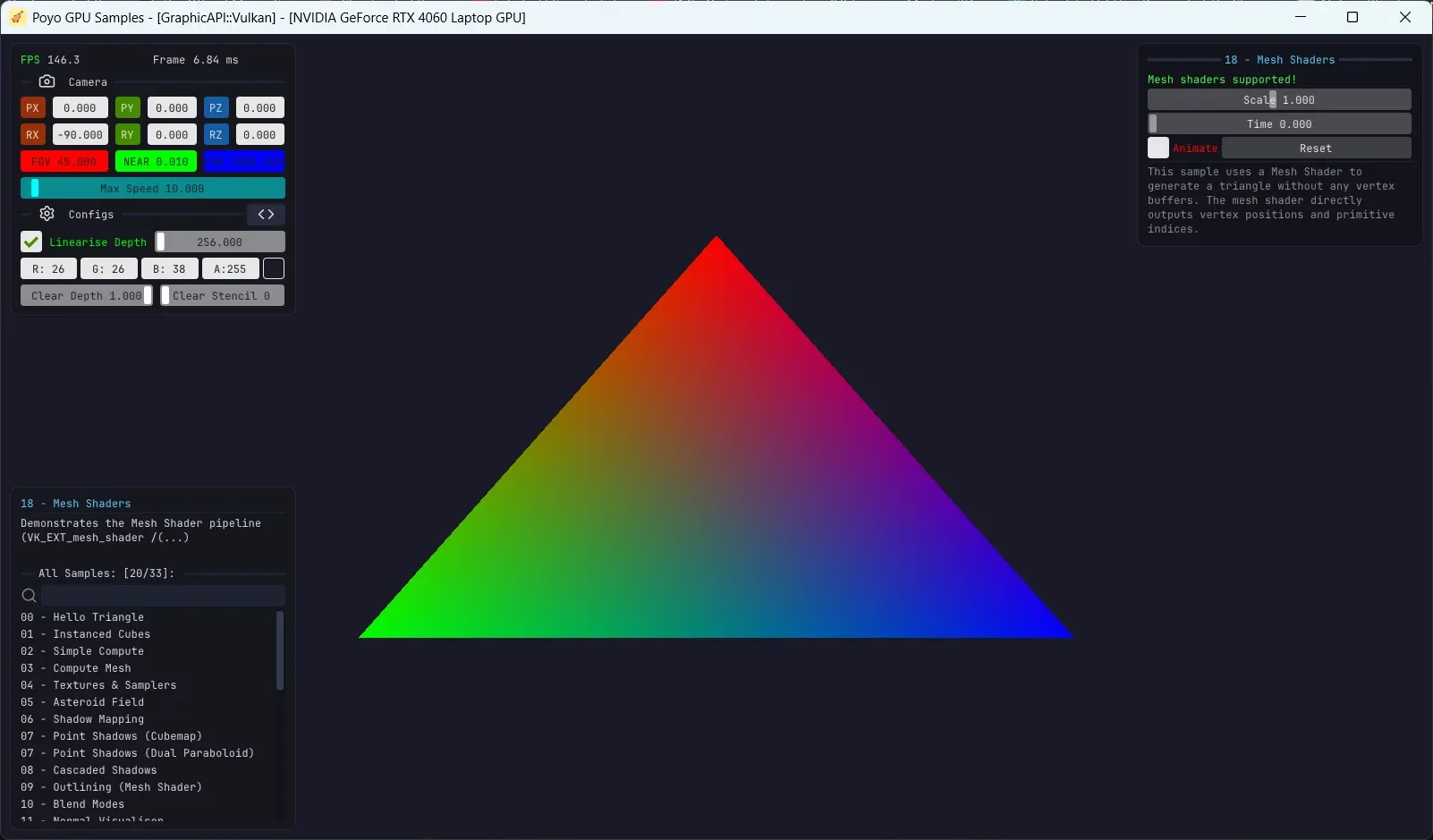
Task: Click the samples search input field
Action: 161,595
